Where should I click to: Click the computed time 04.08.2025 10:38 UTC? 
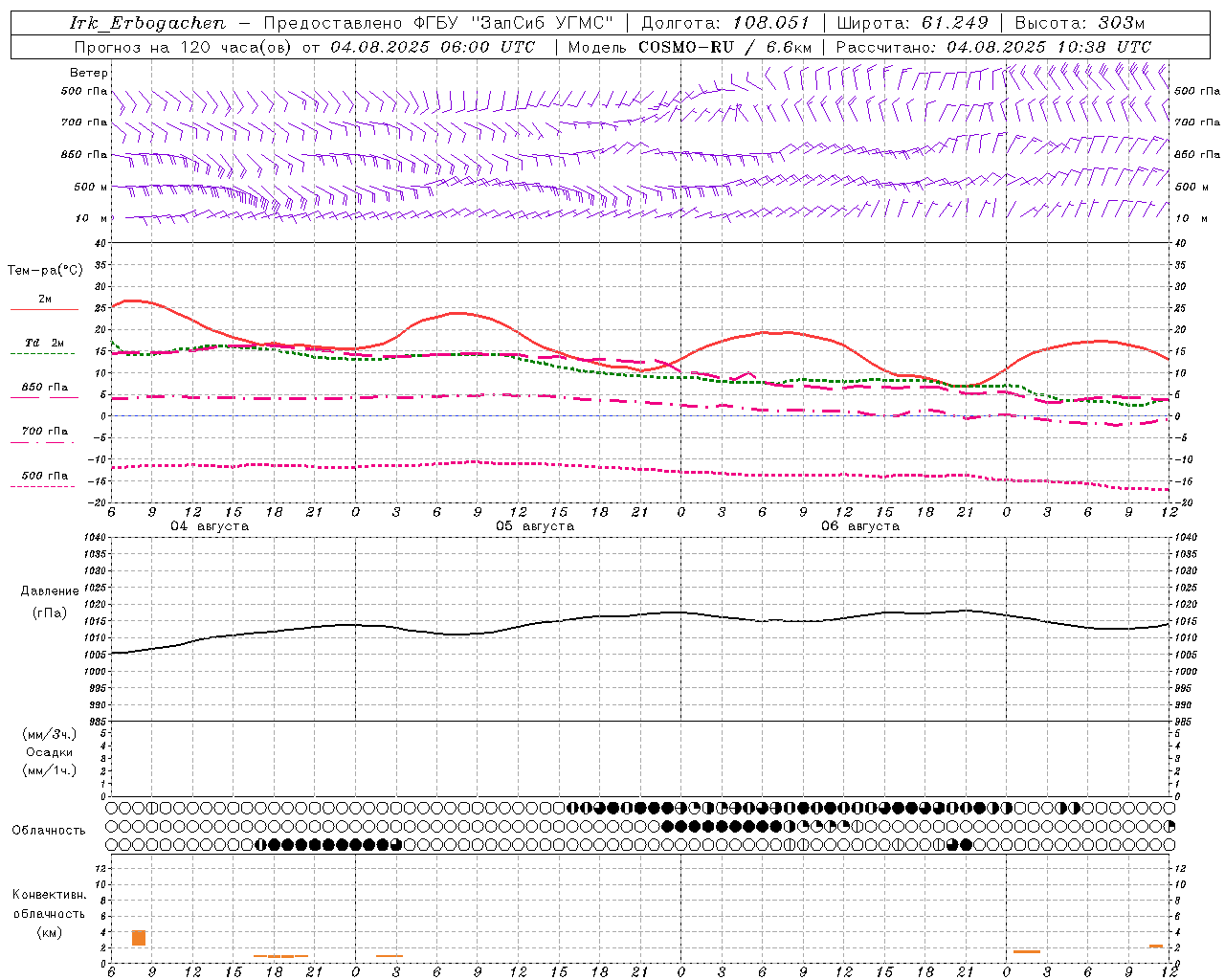(x=1049, y=47)
